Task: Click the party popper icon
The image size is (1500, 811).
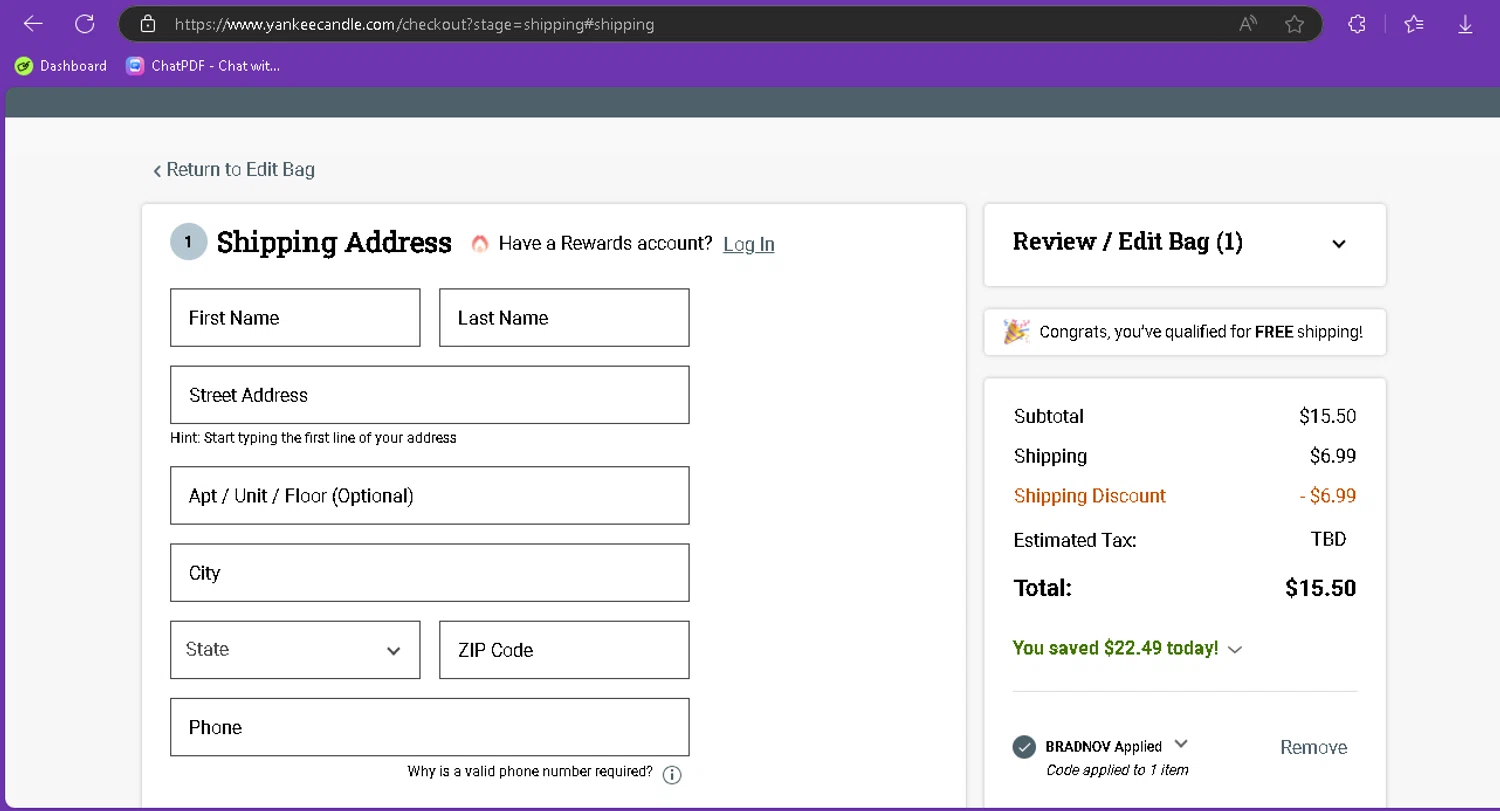Action: coord(1017,331)
